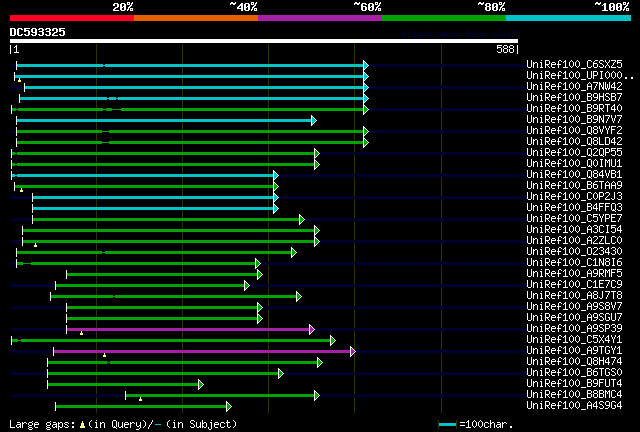Select the UniRef100_B9FUT4 label
The image size is (640, 432).
click(x=574, y=384)
